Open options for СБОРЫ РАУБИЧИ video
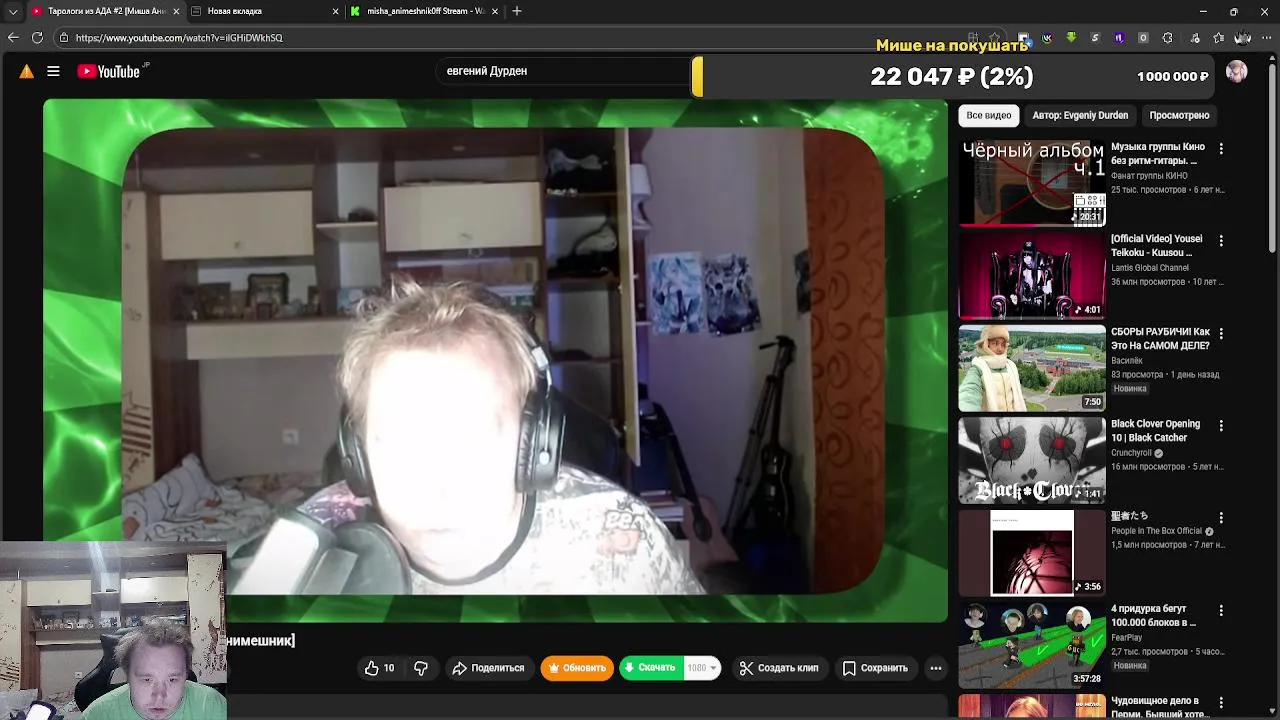 (1221, 333)
